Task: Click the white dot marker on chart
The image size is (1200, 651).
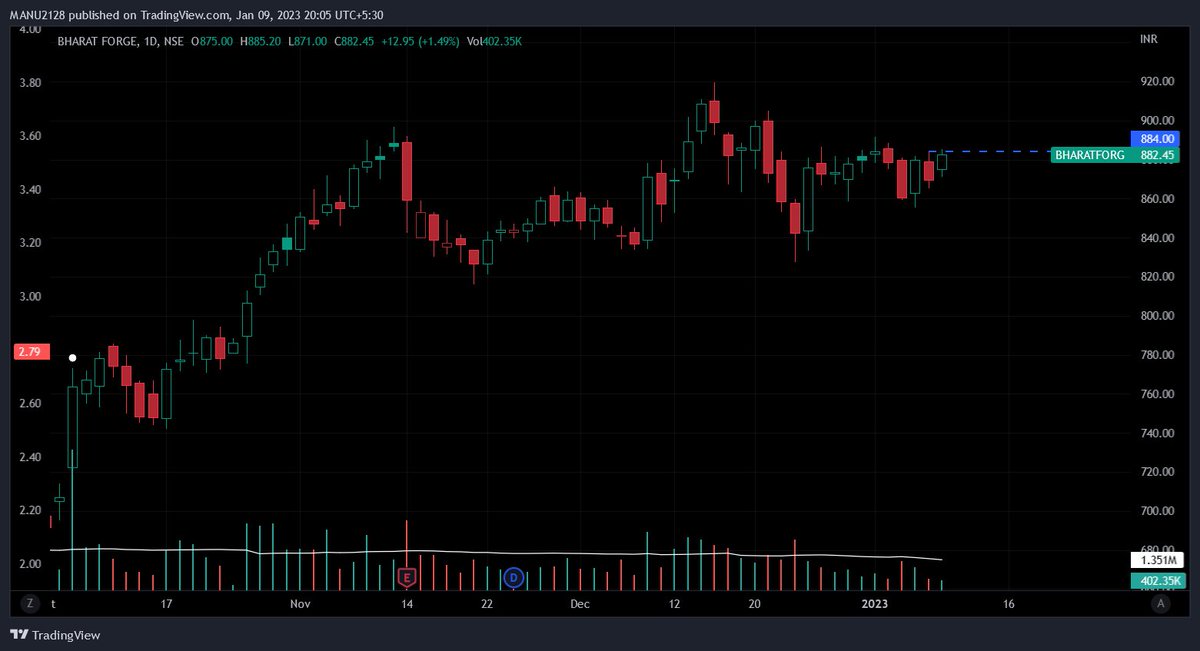Action: (72, 358)
